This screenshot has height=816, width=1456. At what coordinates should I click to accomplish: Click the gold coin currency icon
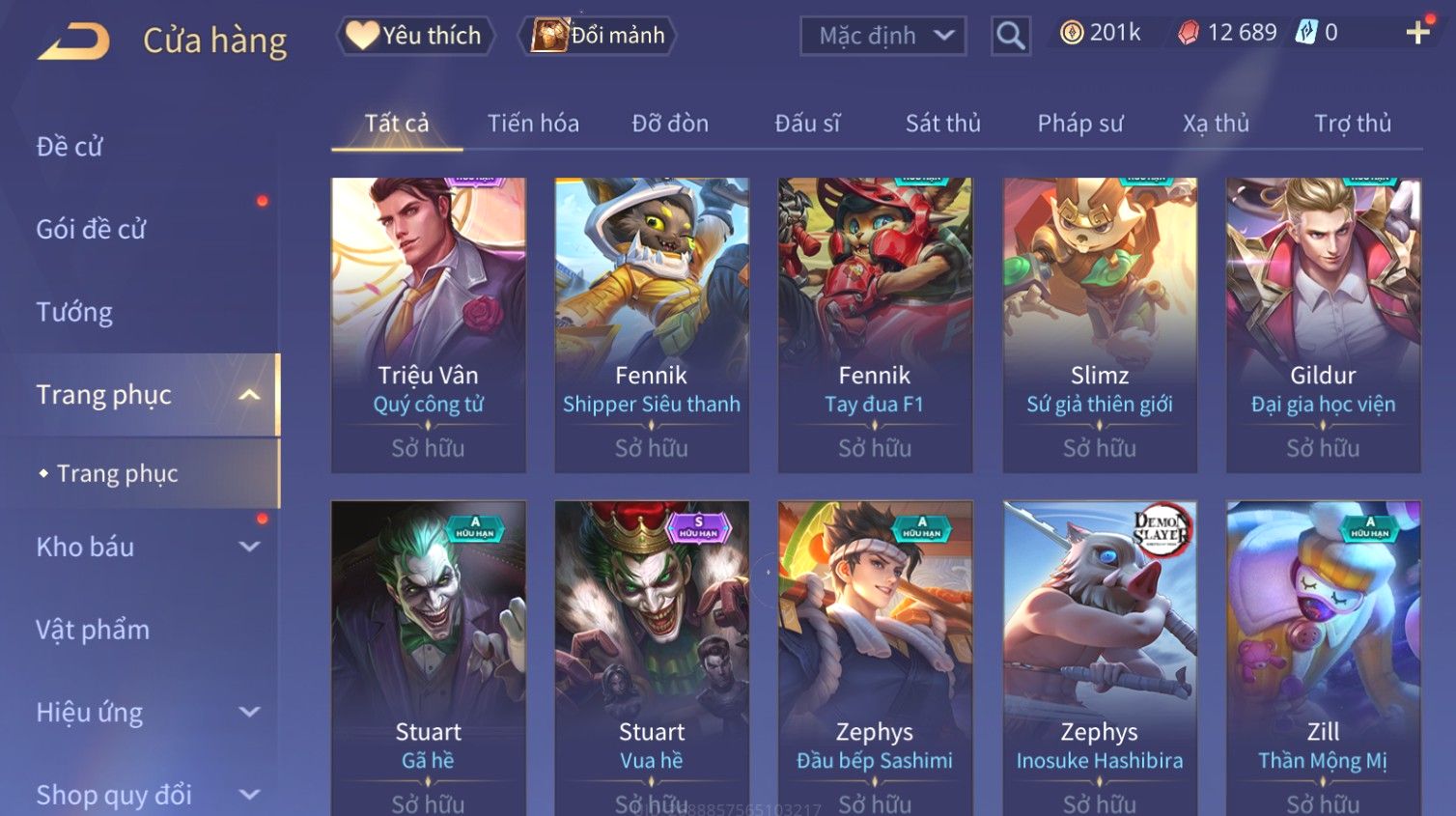click(x=1071, y=33)
